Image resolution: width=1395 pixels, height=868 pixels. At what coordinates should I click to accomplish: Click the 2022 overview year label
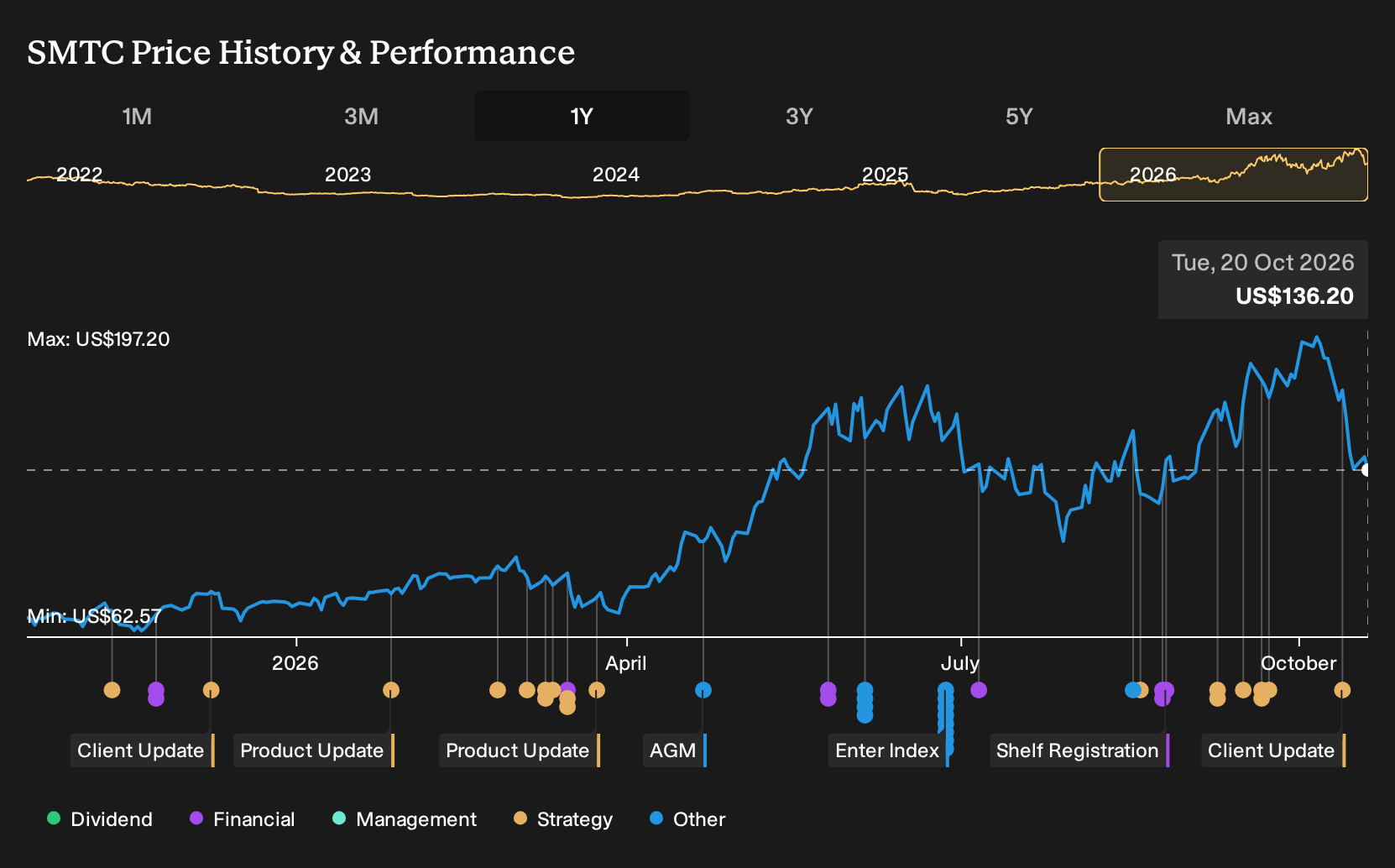pos(79,175)
